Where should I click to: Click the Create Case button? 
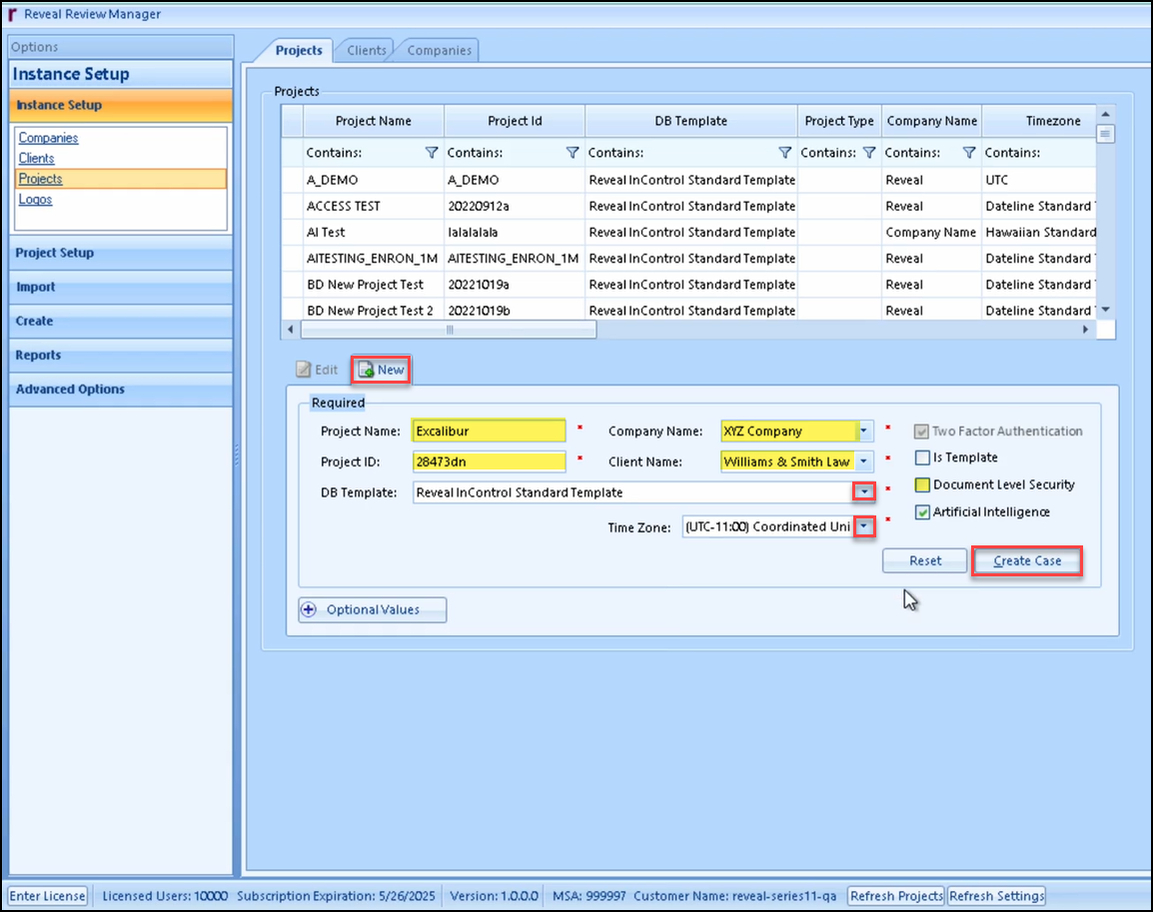click(x=1027, y=561)
